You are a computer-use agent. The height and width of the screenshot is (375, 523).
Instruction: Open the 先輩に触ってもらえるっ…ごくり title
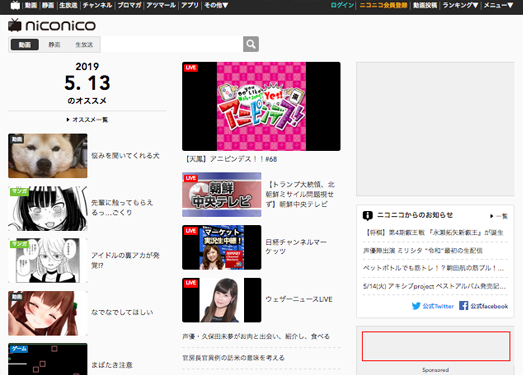[122, 208]
